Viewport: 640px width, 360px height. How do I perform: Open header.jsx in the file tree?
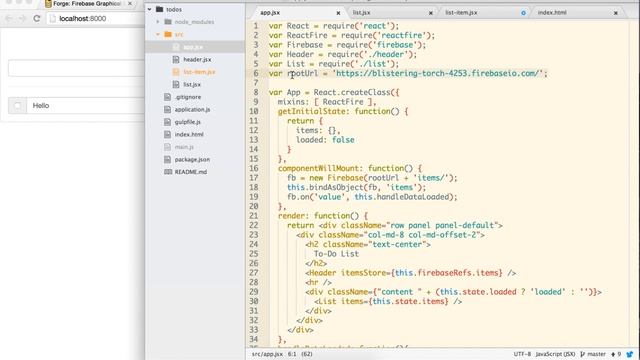pyautogui.click(x=197, y=60)
